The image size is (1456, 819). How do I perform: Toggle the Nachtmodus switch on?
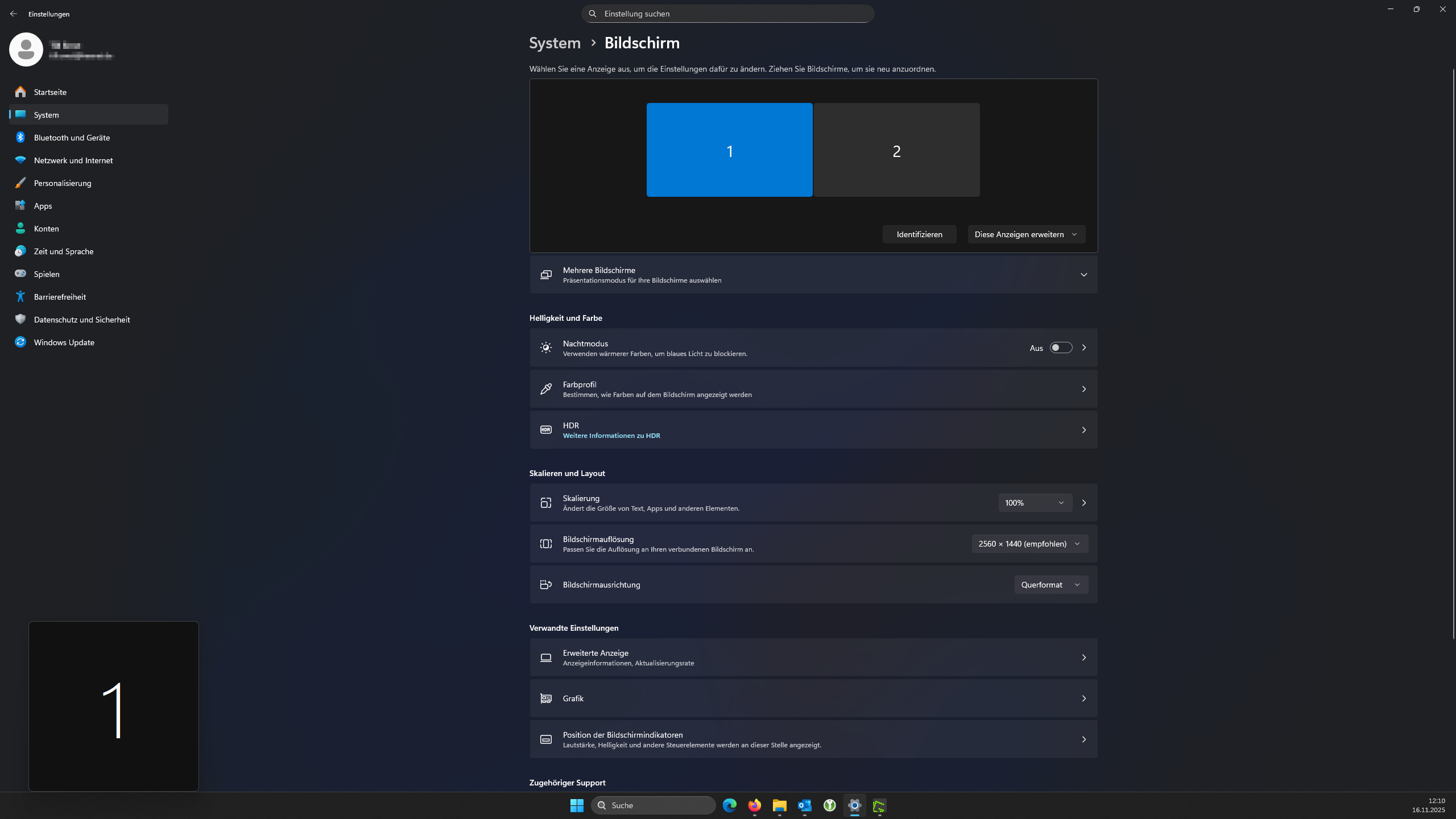pyautogui.click(x=1061, y=348)
